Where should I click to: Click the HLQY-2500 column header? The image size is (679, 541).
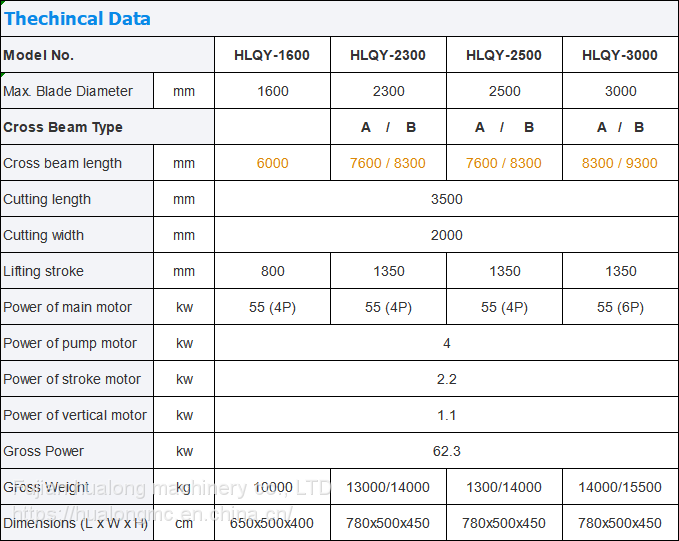point(504,55)
